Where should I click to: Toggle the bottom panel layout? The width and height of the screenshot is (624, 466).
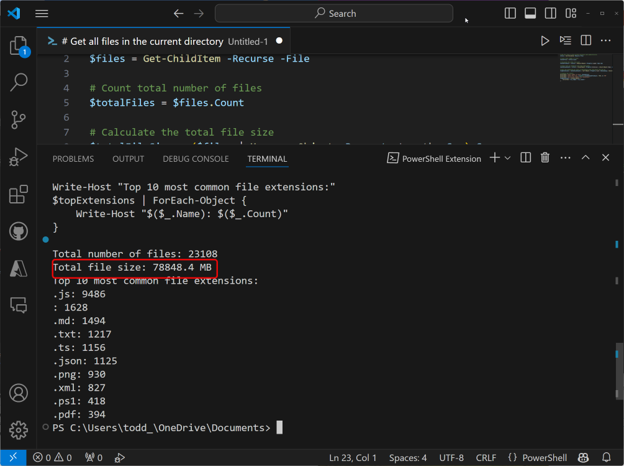[530, 14]
